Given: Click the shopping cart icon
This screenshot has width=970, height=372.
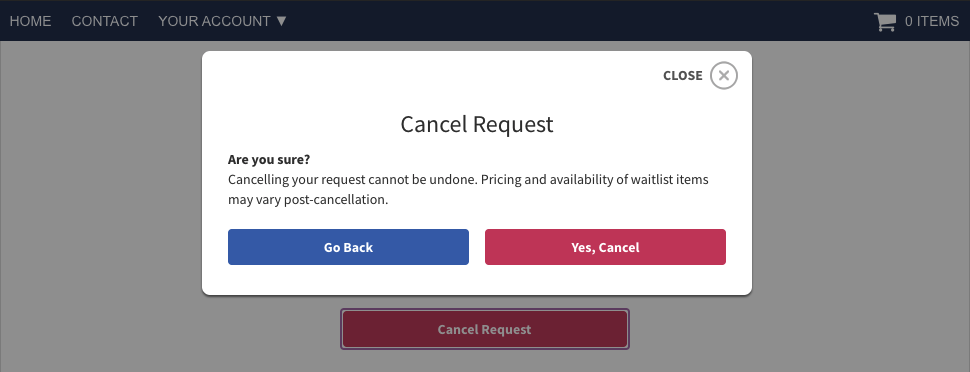Looking at the screenshot, I should (x=885, y=22).
